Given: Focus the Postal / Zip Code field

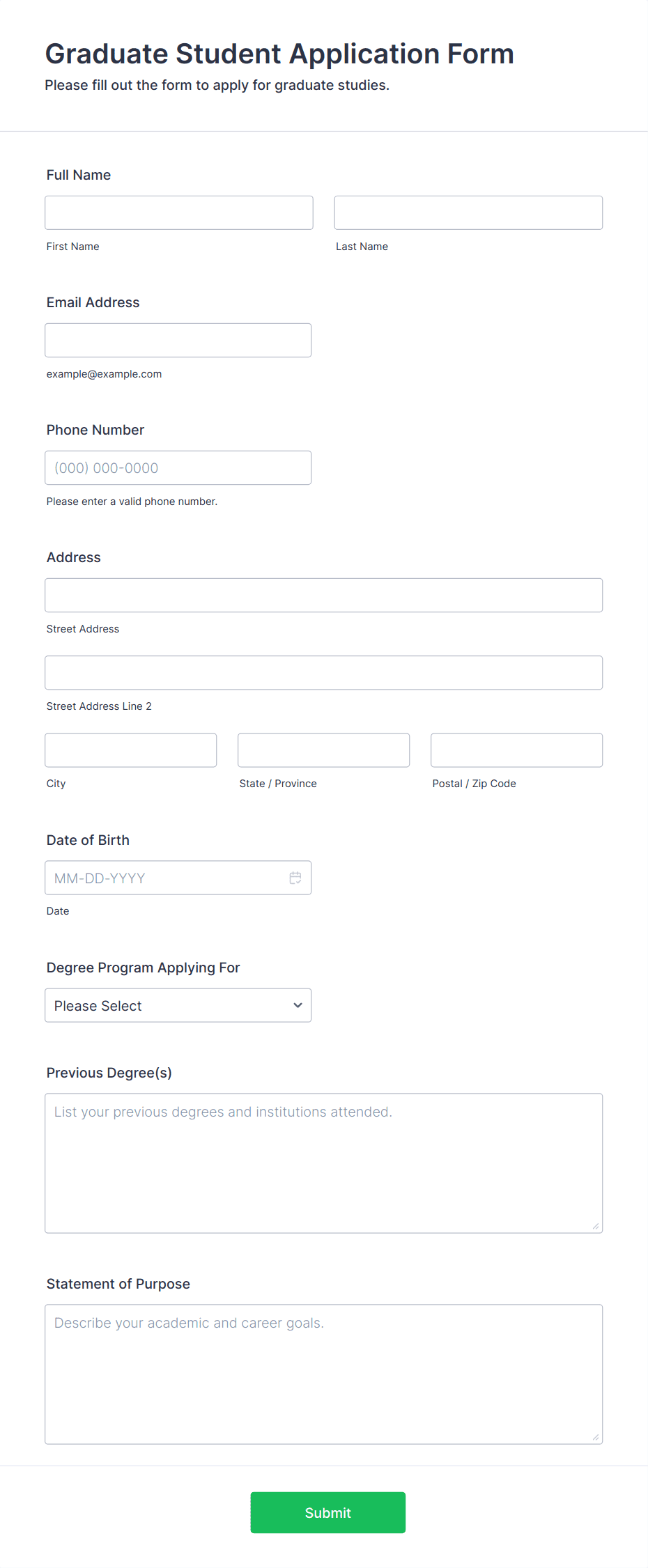Looking at the screenshot, I should point(516,750).
